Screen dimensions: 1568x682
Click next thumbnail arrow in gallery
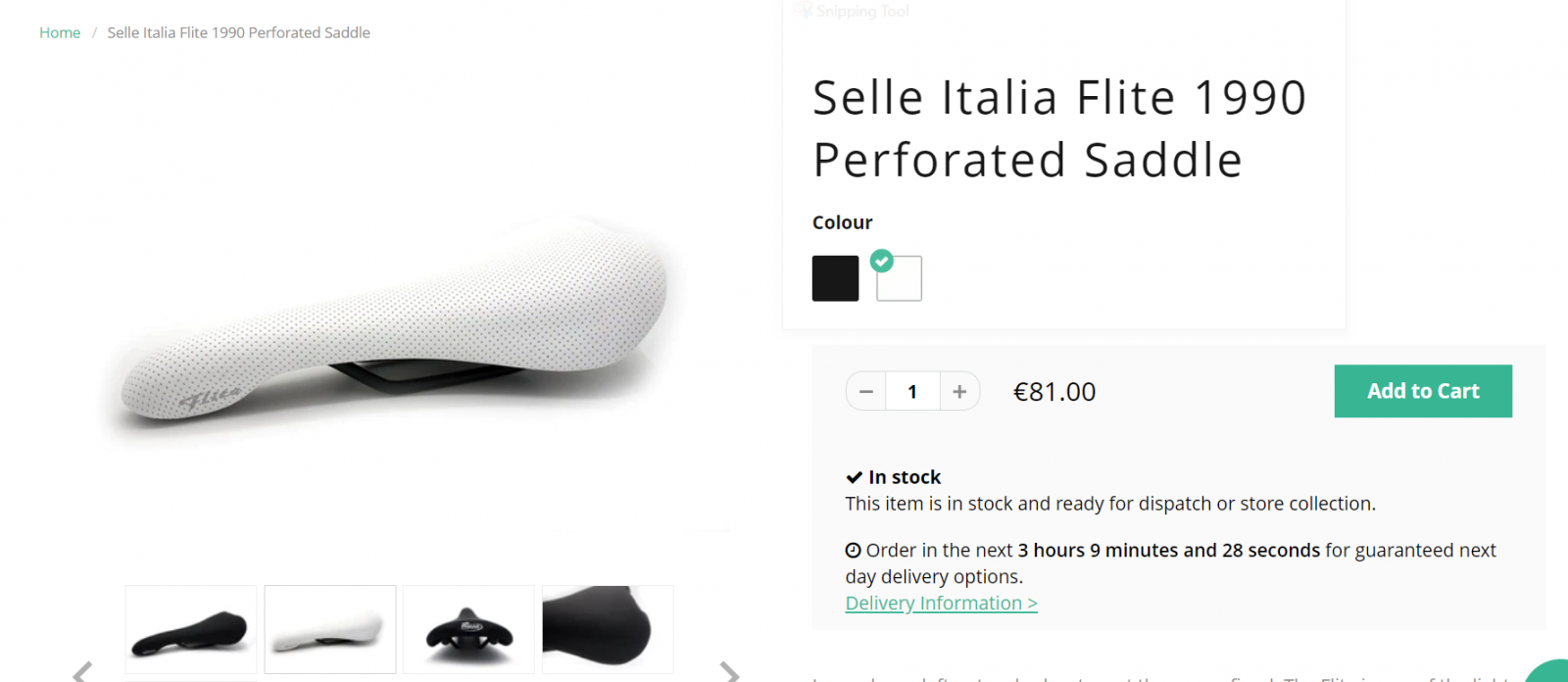729,672
